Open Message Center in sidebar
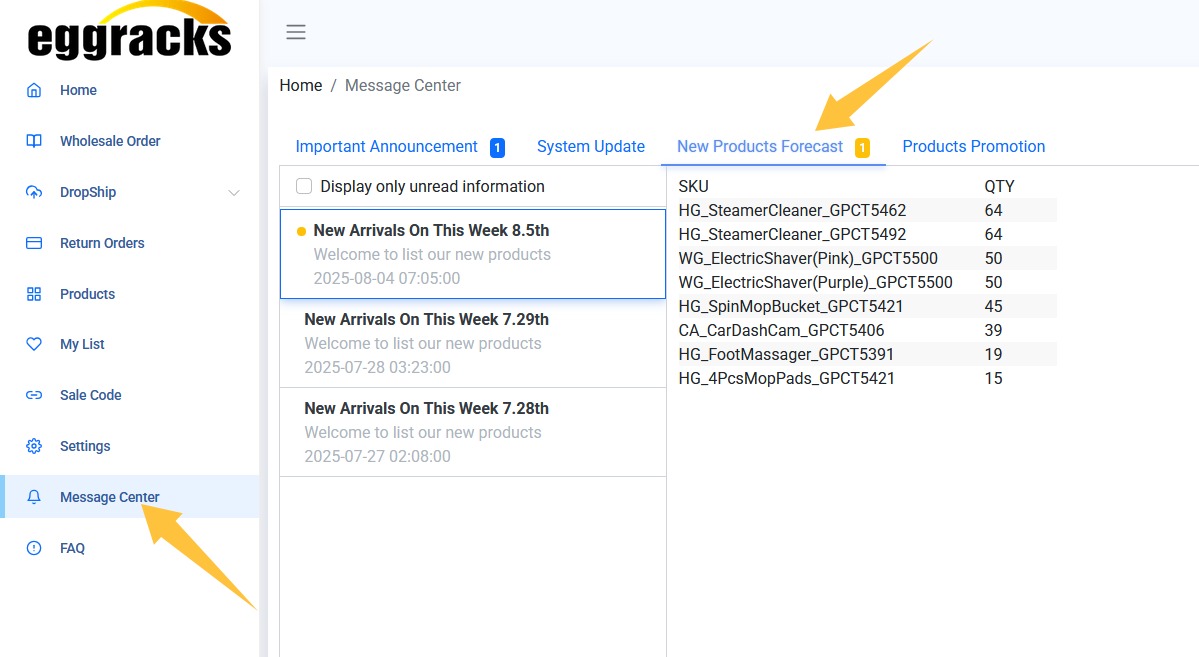Viewport: 1199px width, 657px height. (x=109, y=497)
